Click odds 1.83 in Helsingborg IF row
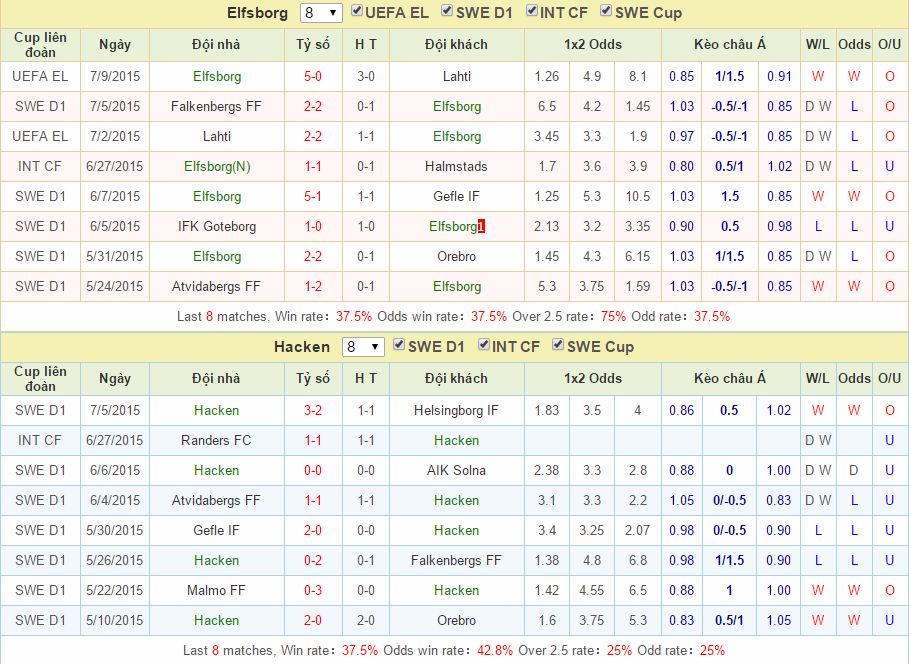The width and height of the screenshot is (909, 664). tap(547, 411)
